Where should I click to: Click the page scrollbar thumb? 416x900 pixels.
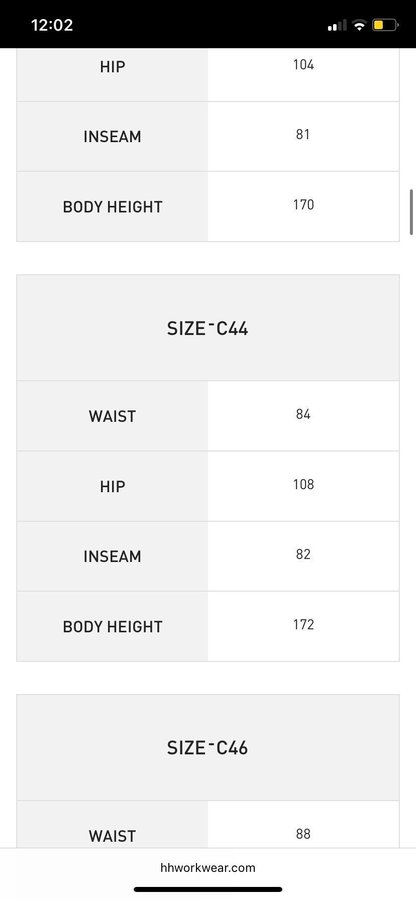coord(411,212)
